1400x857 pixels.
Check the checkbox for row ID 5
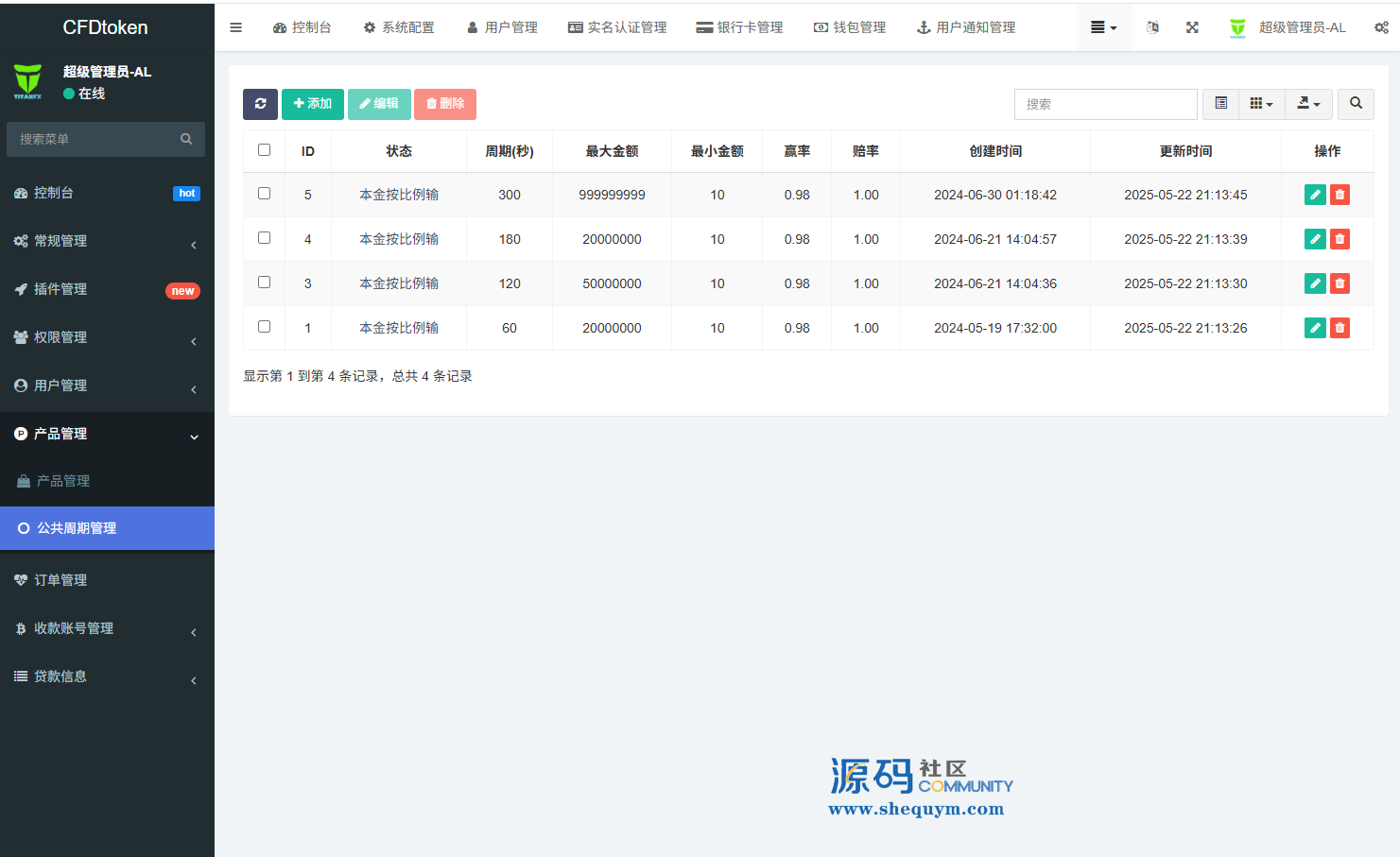(265, 194)
